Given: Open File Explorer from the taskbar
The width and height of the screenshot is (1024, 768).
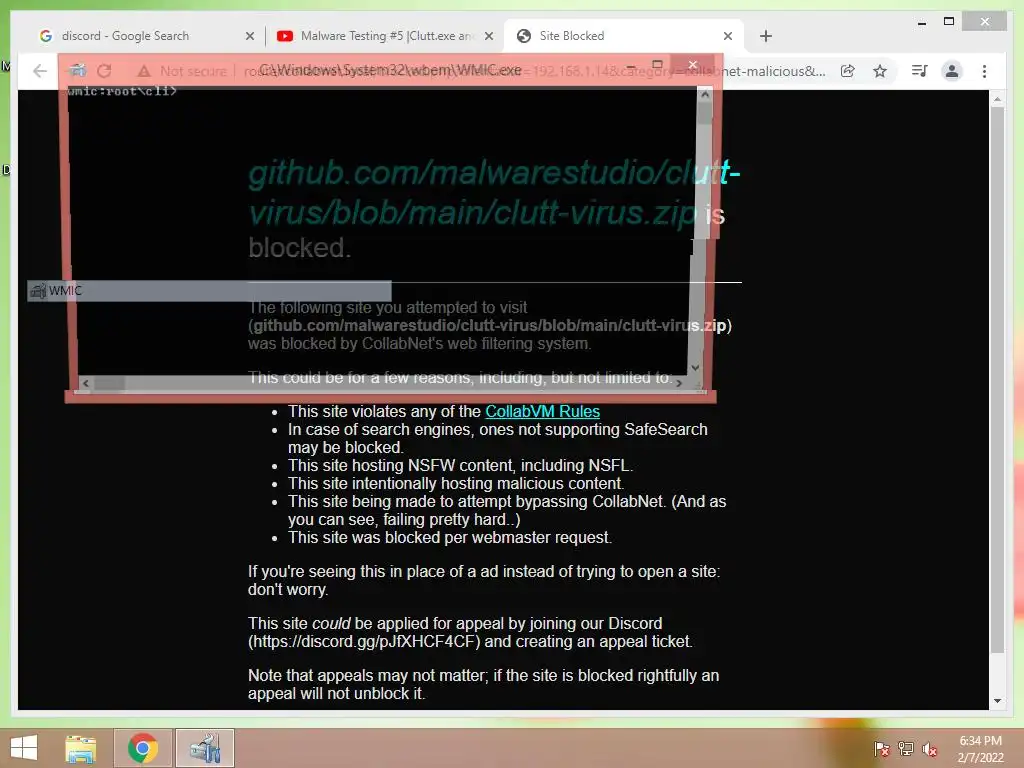Looking at the screenshot, I should tap(80, 748).
